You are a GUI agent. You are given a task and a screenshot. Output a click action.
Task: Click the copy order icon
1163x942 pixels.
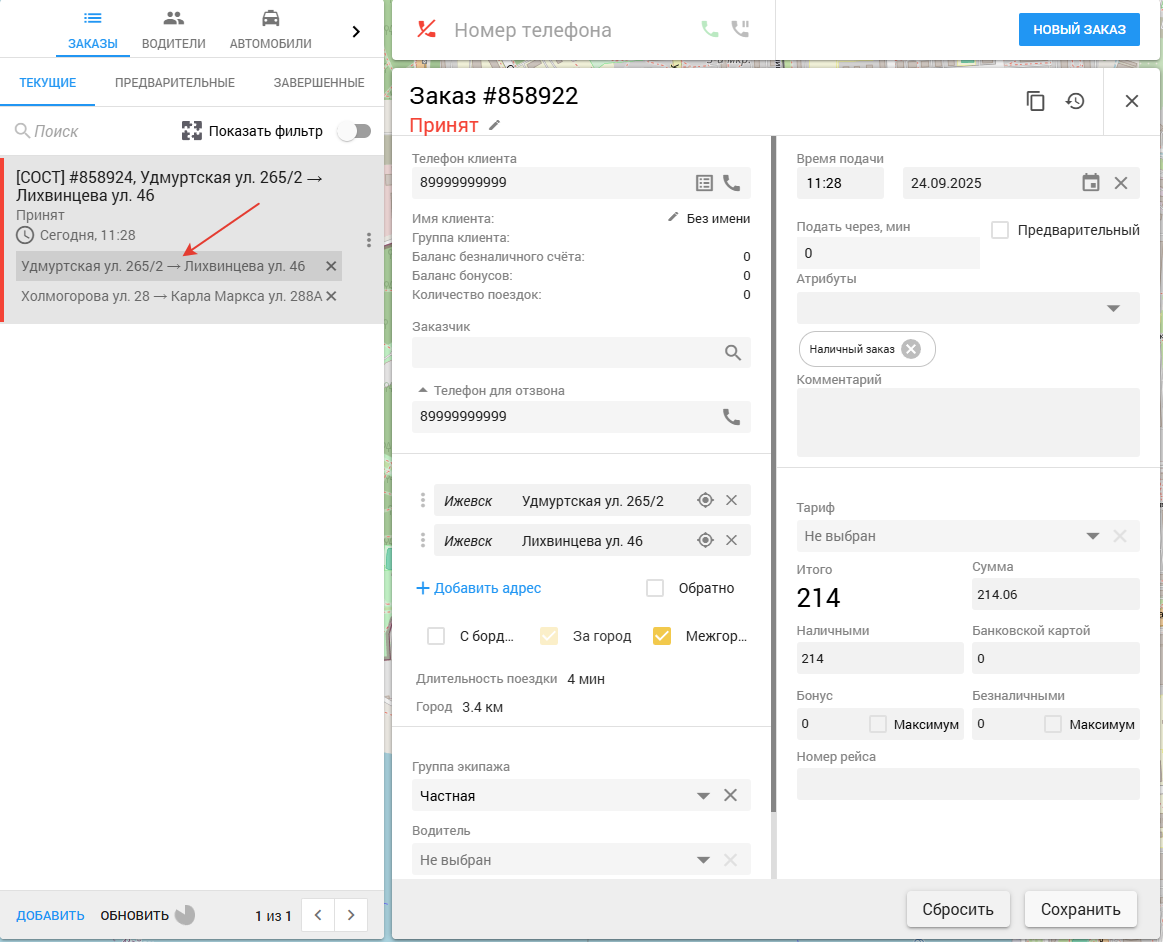1036,101
